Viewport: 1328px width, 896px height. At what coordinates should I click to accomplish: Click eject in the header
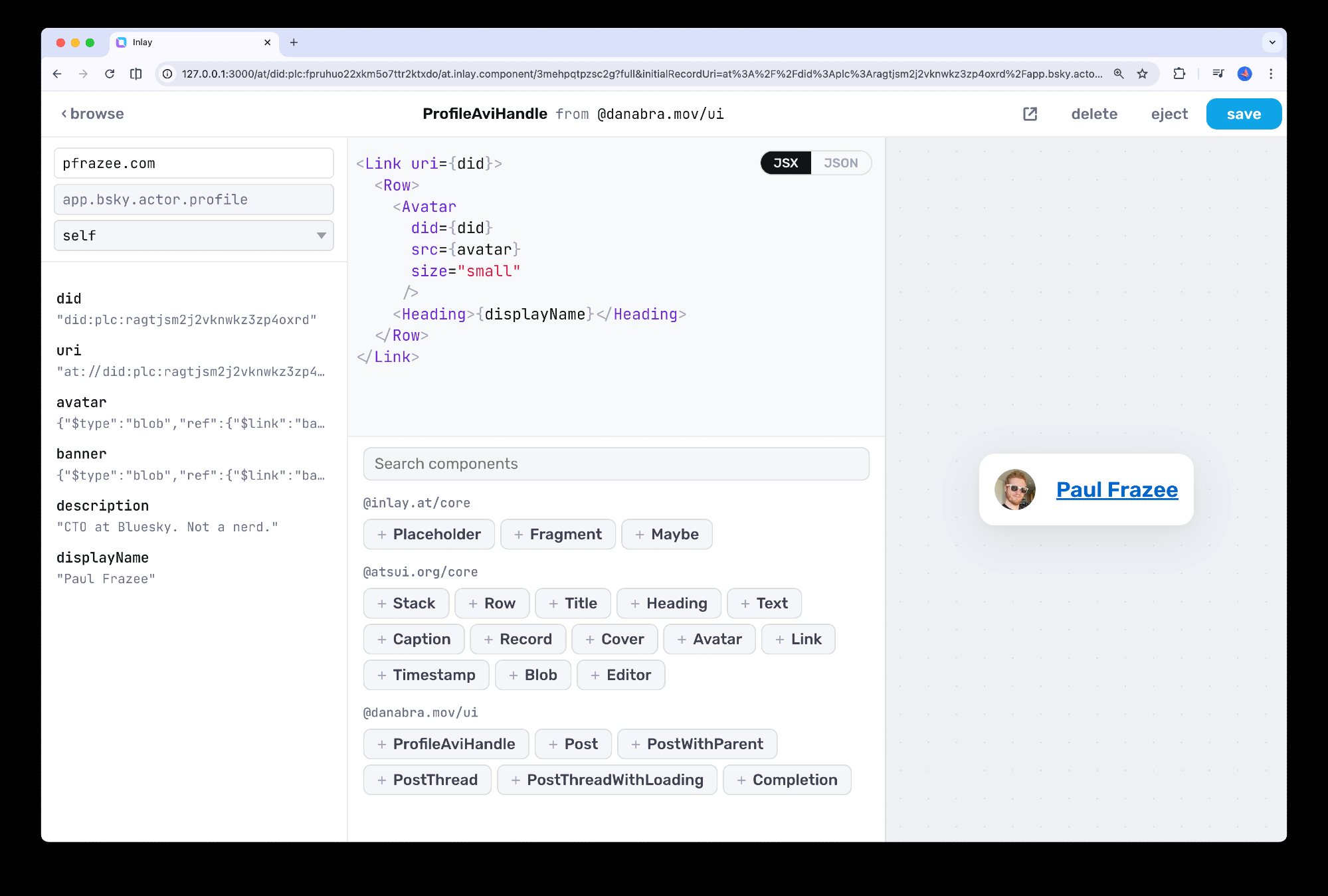1169,114
